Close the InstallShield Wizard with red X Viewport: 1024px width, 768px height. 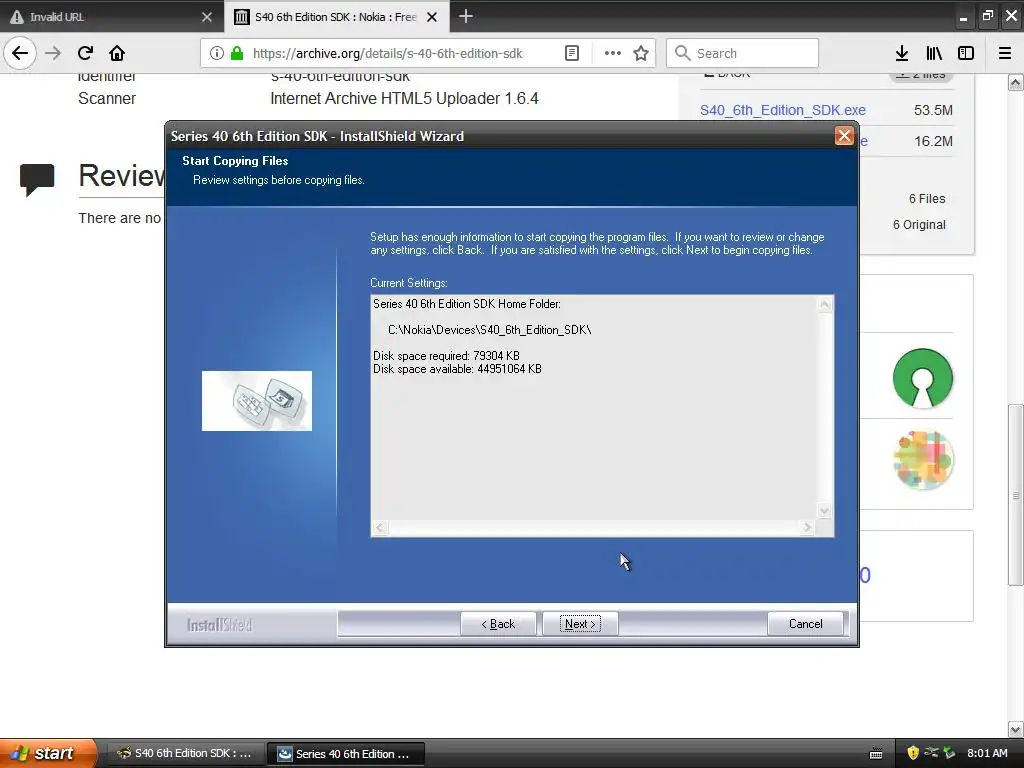pyautogui.click(x=844, y=136)
